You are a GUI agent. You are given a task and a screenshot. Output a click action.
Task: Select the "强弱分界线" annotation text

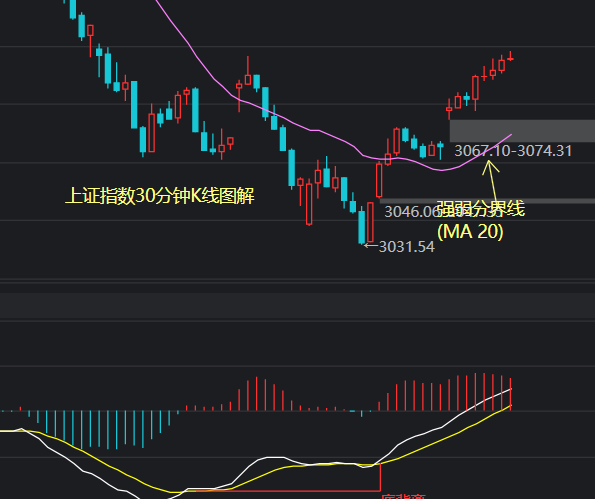click(481, 209)
